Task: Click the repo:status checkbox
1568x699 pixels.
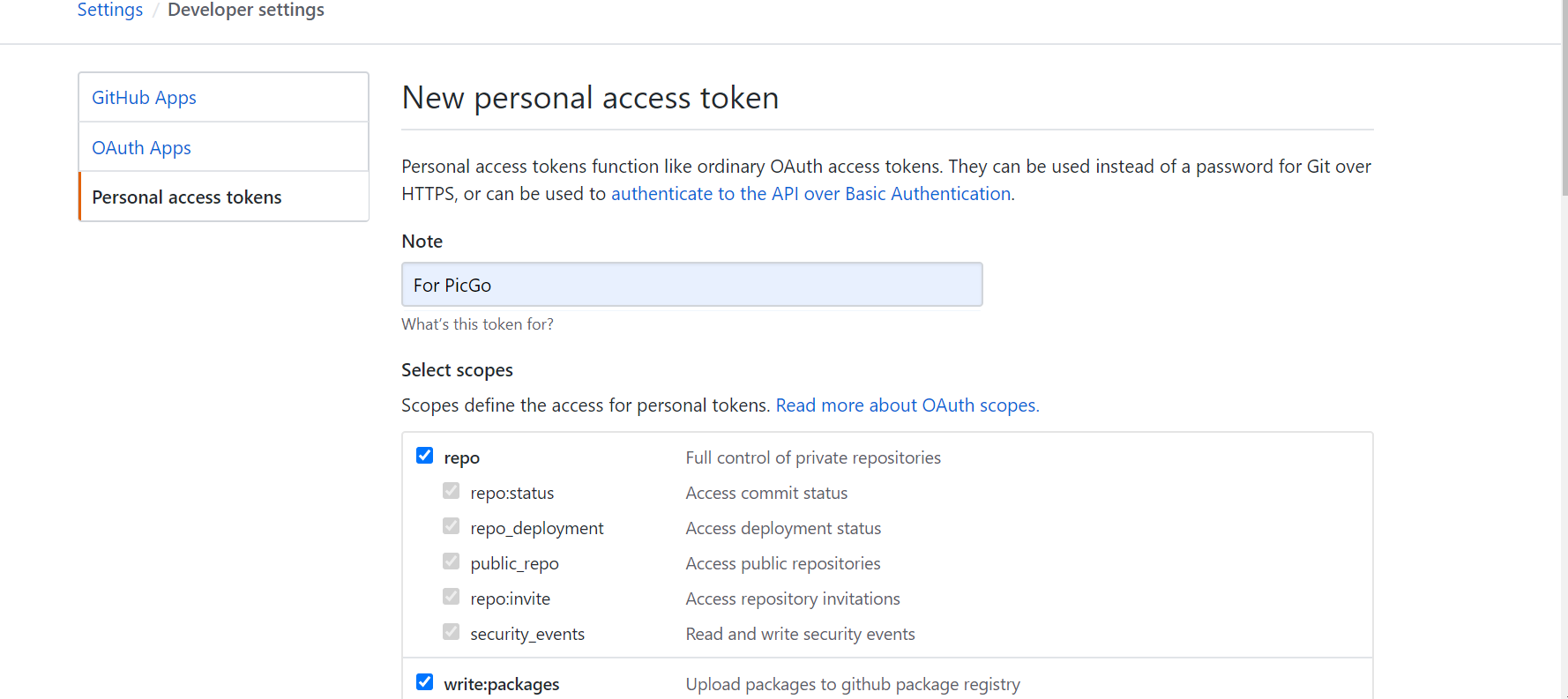Action: tap(452, 491)
